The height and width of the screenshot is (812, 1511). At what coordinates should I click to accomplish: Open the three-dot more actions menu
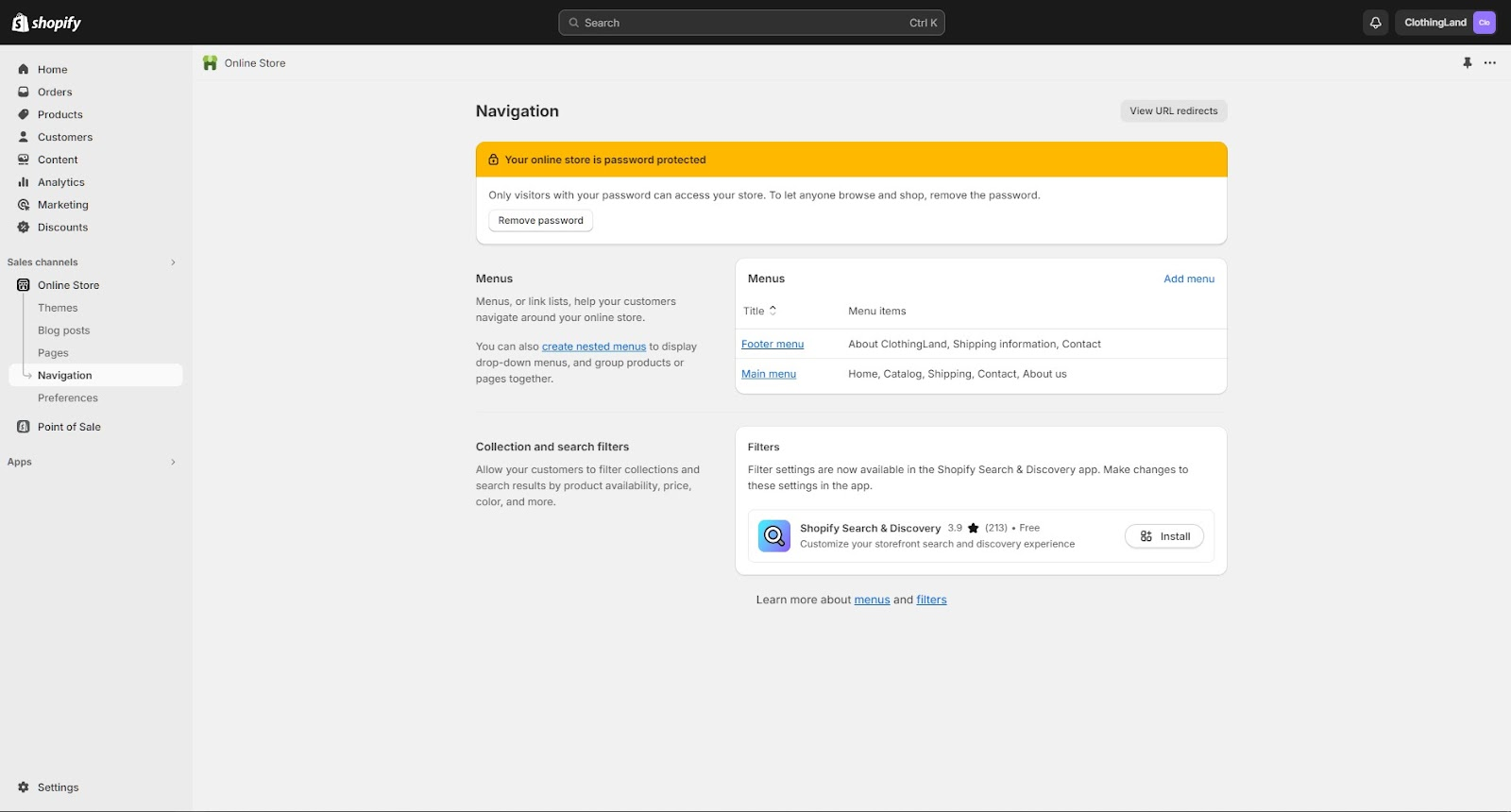point(1490,63)
